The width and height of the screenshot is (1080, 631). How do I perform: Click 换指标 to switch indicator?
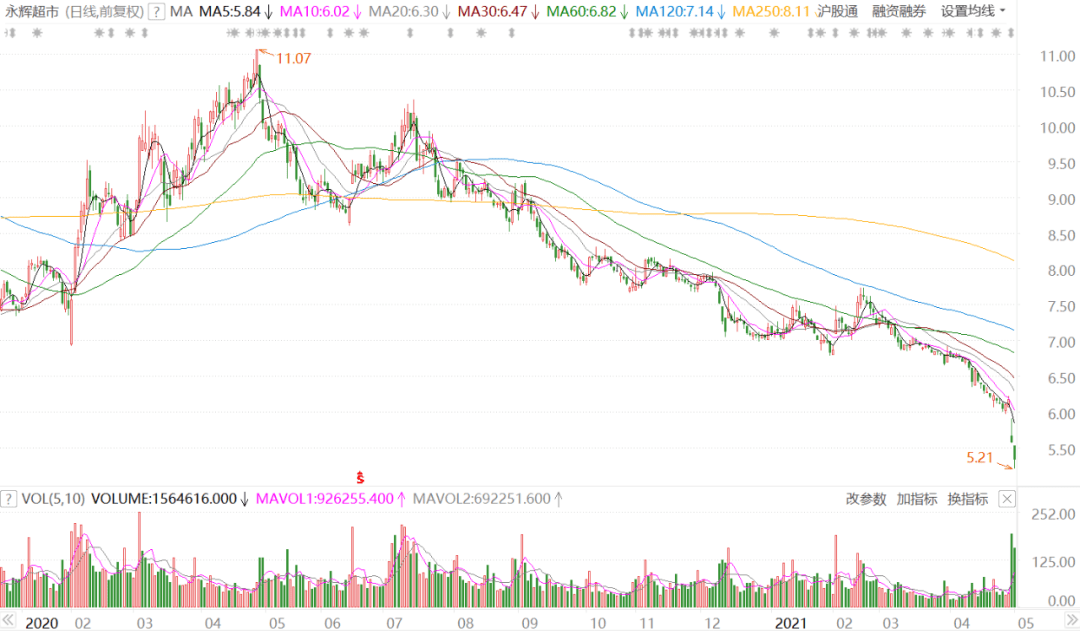coord(968,499)
